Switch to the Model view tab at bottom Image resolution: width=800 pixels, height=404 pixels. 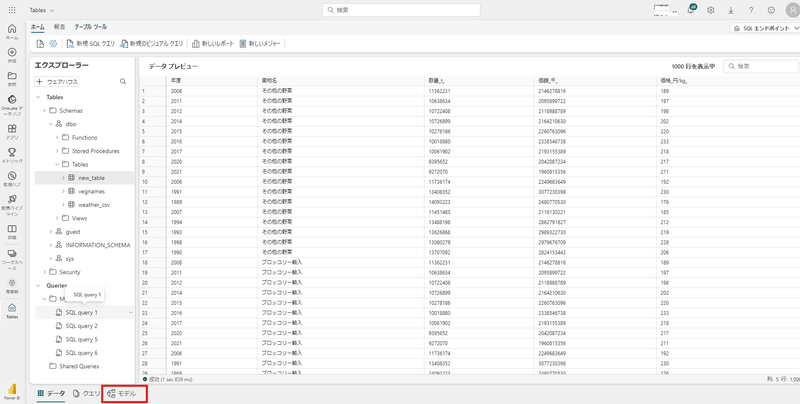124,393
